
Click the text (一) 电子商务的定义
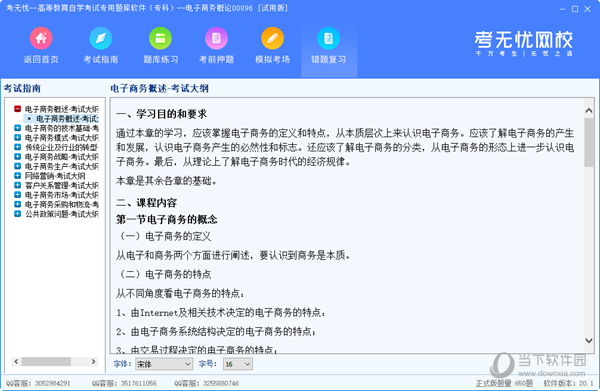(x=165, y=236)
